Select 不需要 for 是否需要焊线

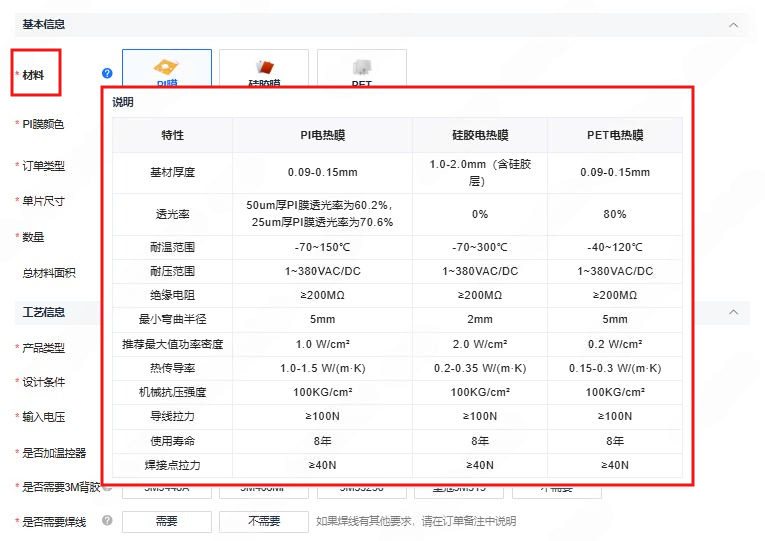point(264,521)
